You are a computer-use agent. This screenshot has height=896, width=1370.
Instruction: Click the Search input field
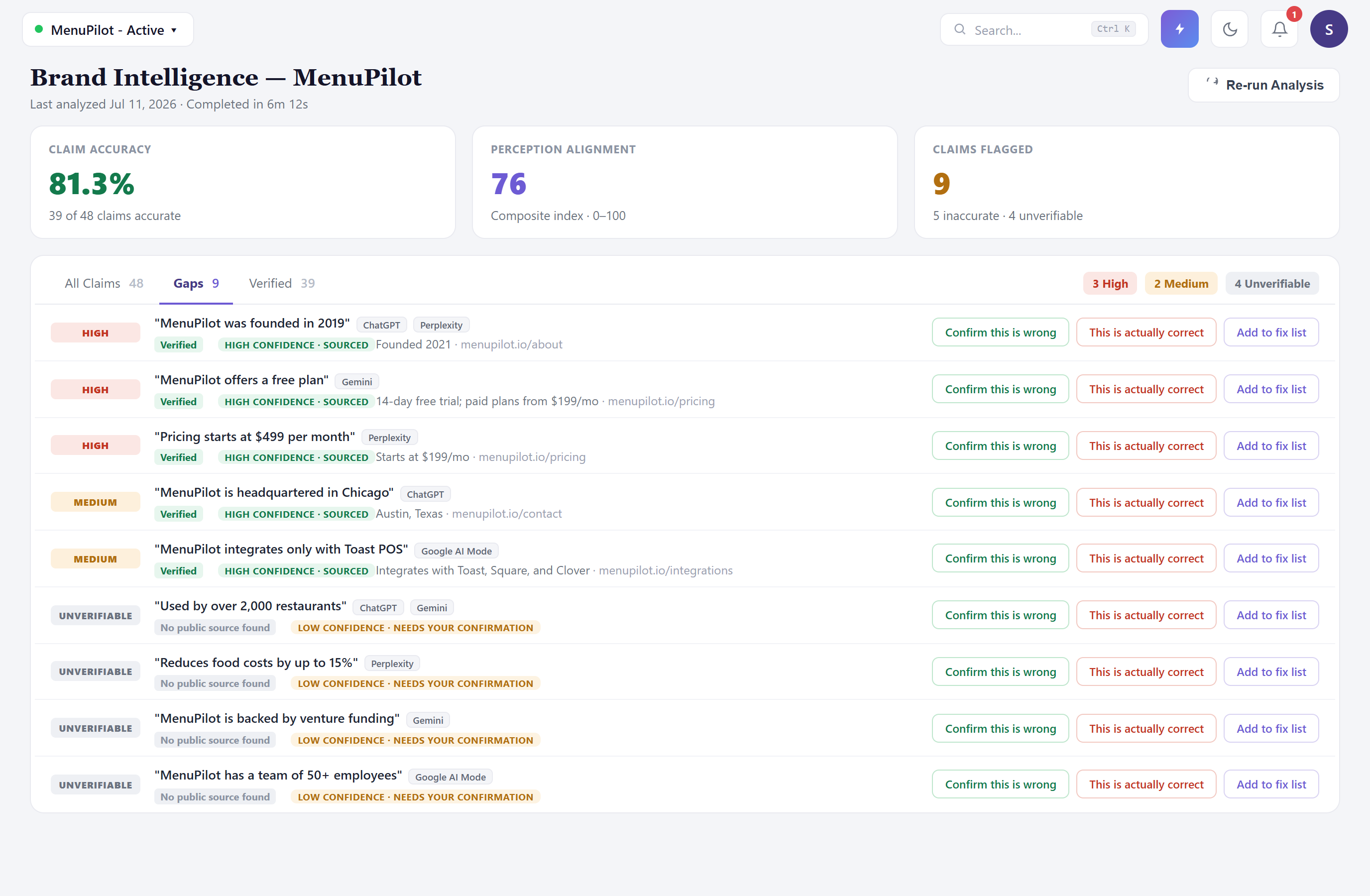click(x=1043, y=29)
